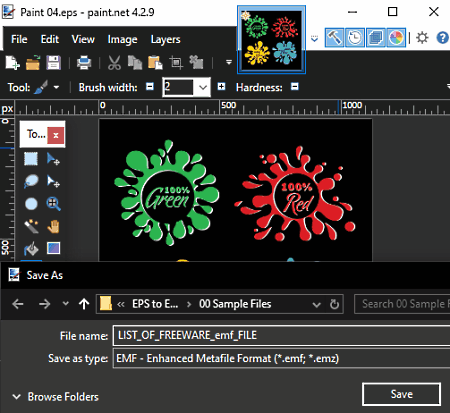The image size is (450, 413).
Task: Click the Paste clipboard icon
Action: coord(155,62)
